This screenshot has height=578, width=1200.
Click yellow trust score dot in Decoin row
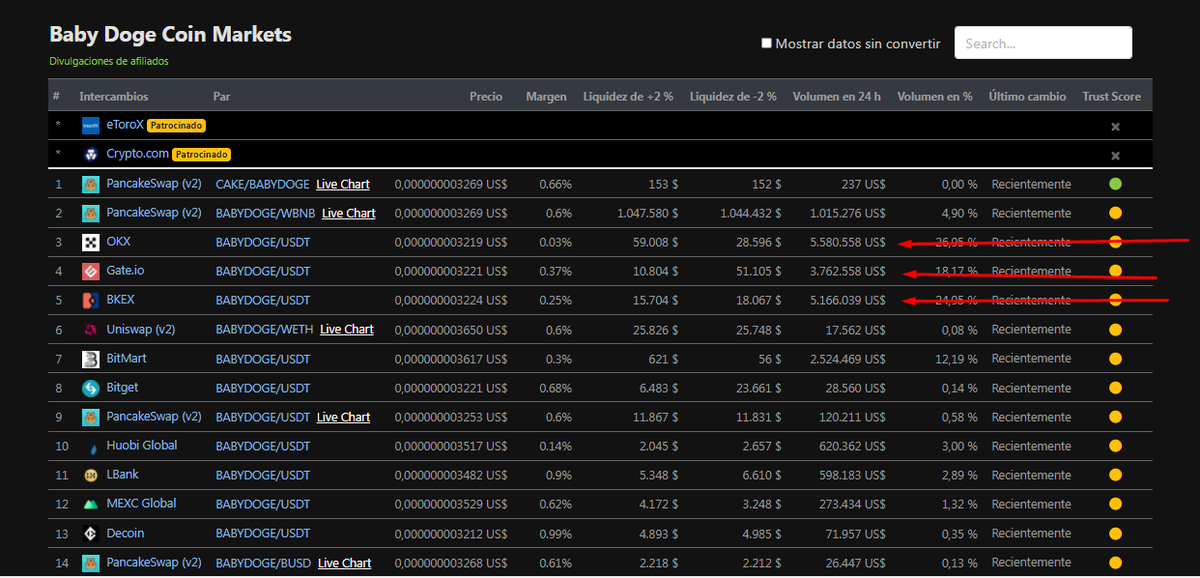[x=1115, y=534]
